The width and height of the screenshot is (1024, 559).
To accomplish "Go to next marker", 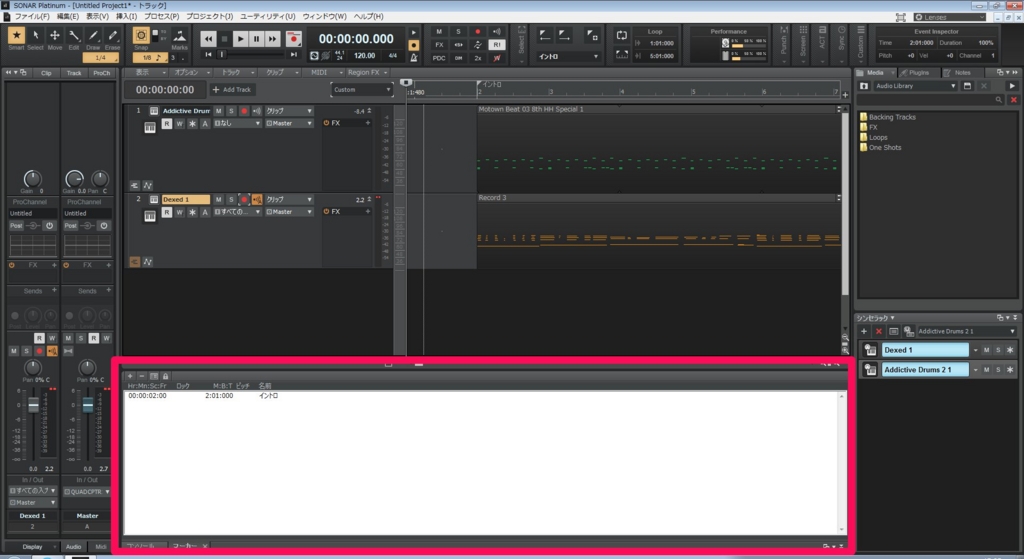I will 564,36.
